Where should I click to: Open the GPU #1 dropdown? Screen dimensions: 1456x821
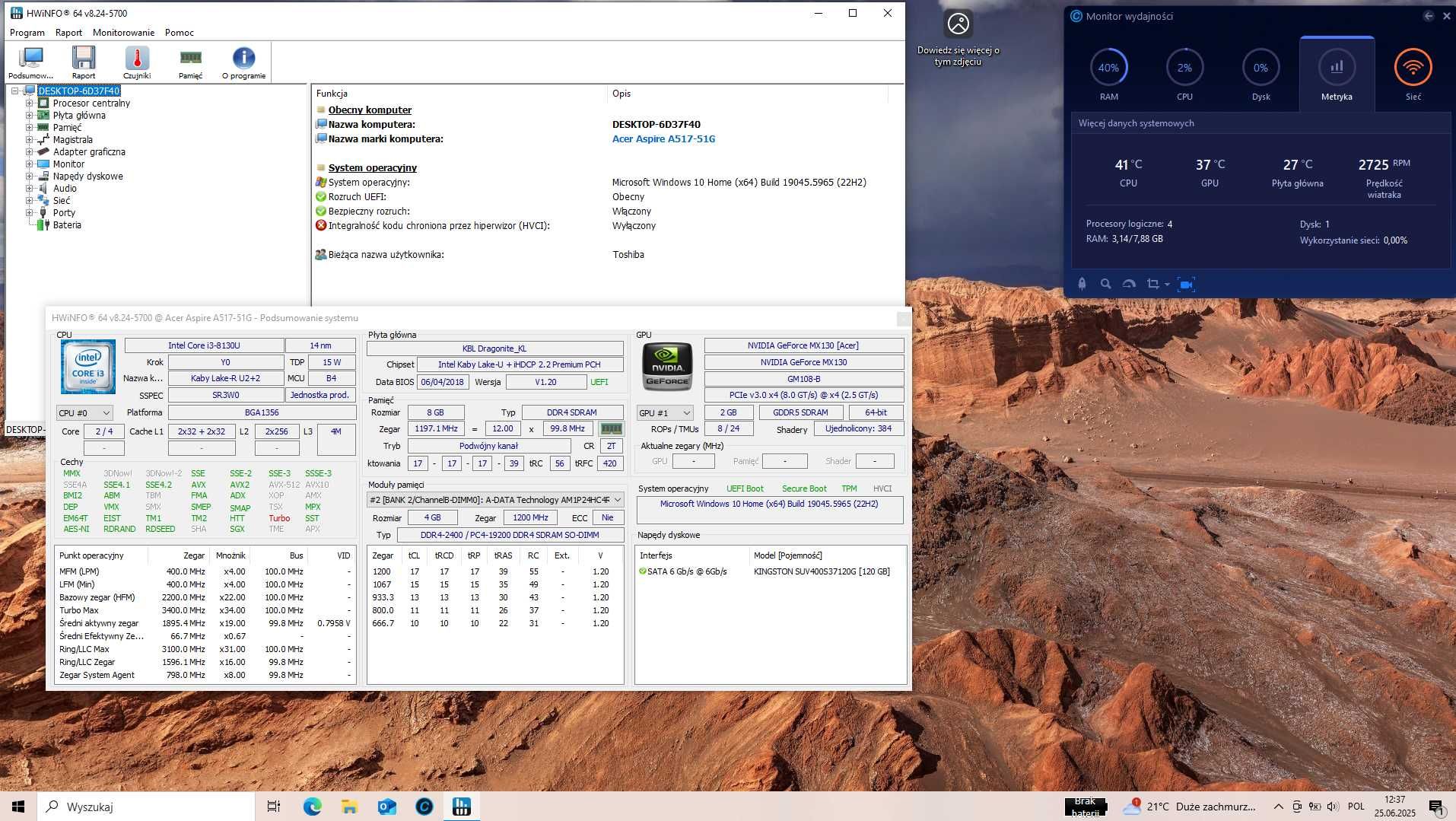point(665,412)
